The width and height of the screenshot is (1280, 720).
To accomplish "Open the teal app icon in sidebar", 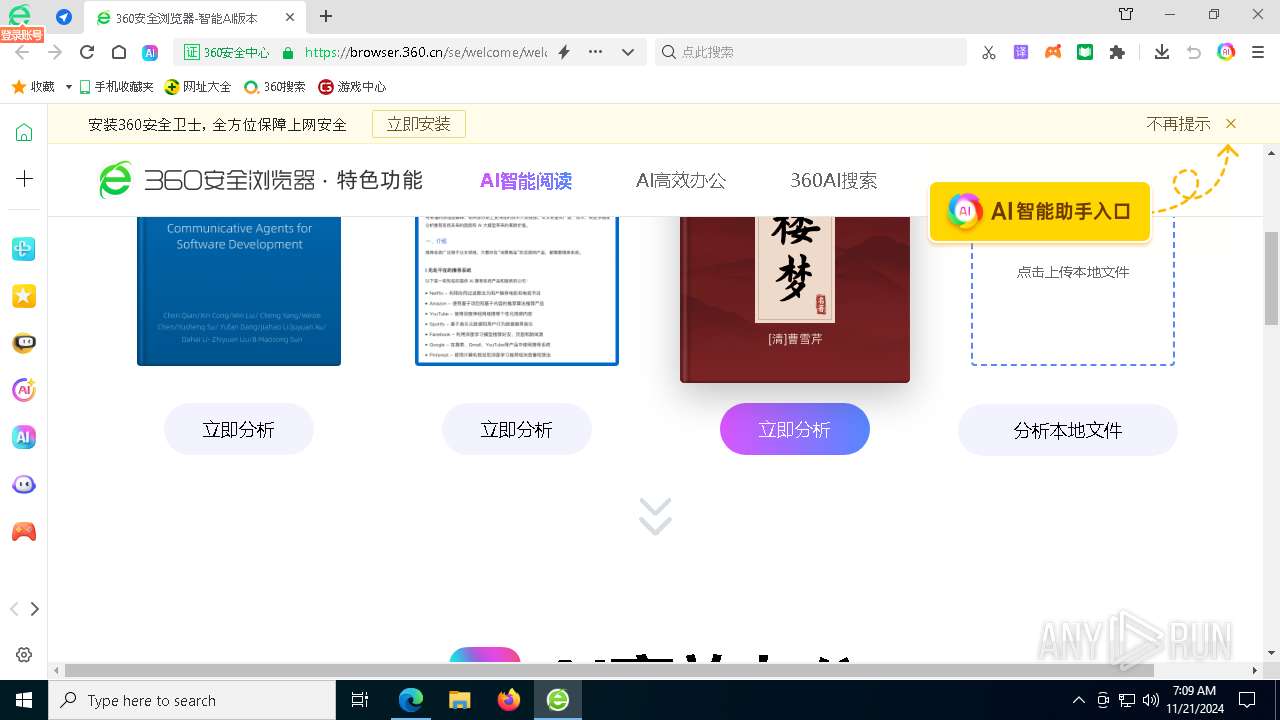I will click(24, 250).
